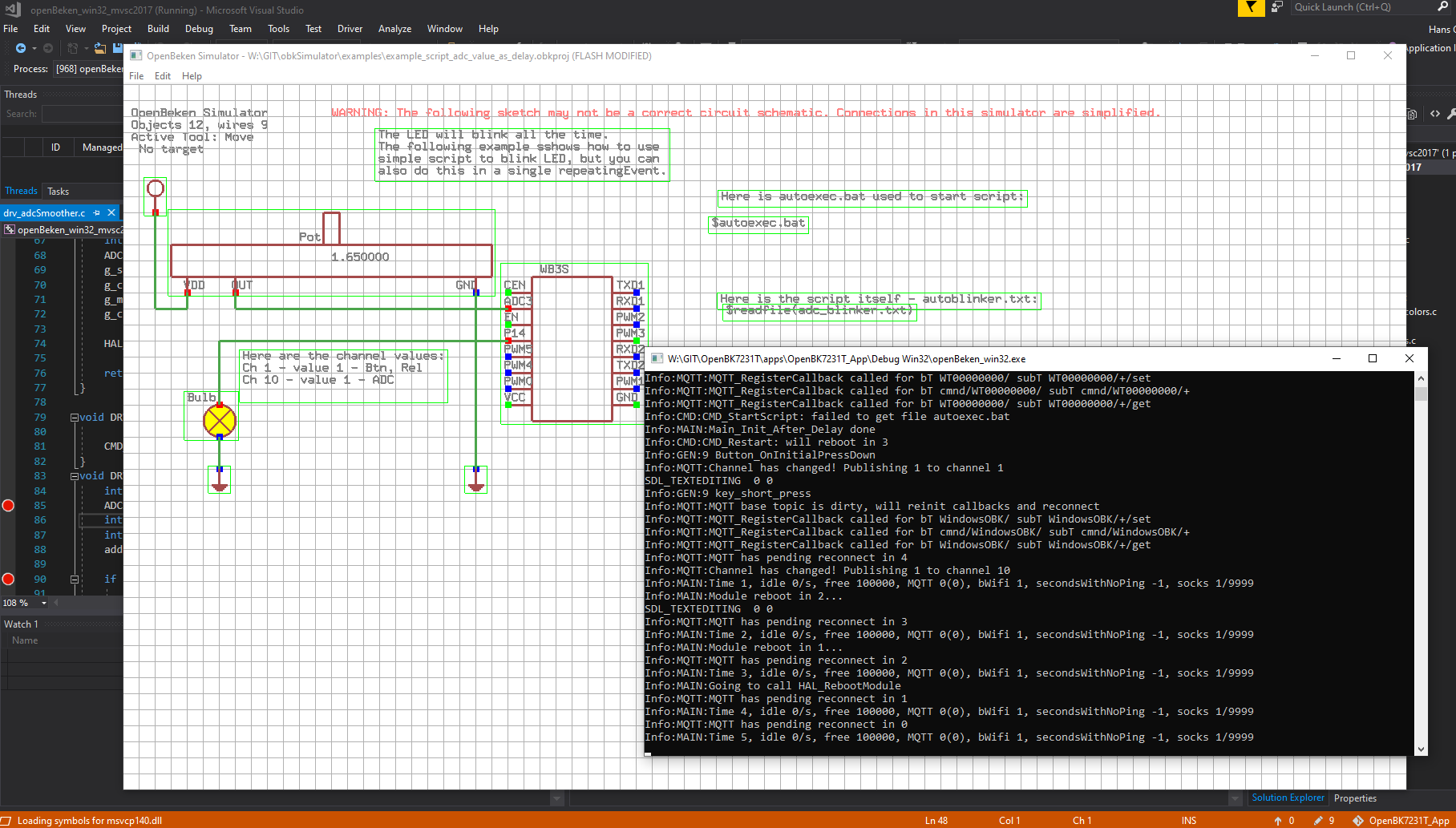Screen dimensions: 1456x828
Task: Click the $autoexec.bat text object
Action: [758, 223]
